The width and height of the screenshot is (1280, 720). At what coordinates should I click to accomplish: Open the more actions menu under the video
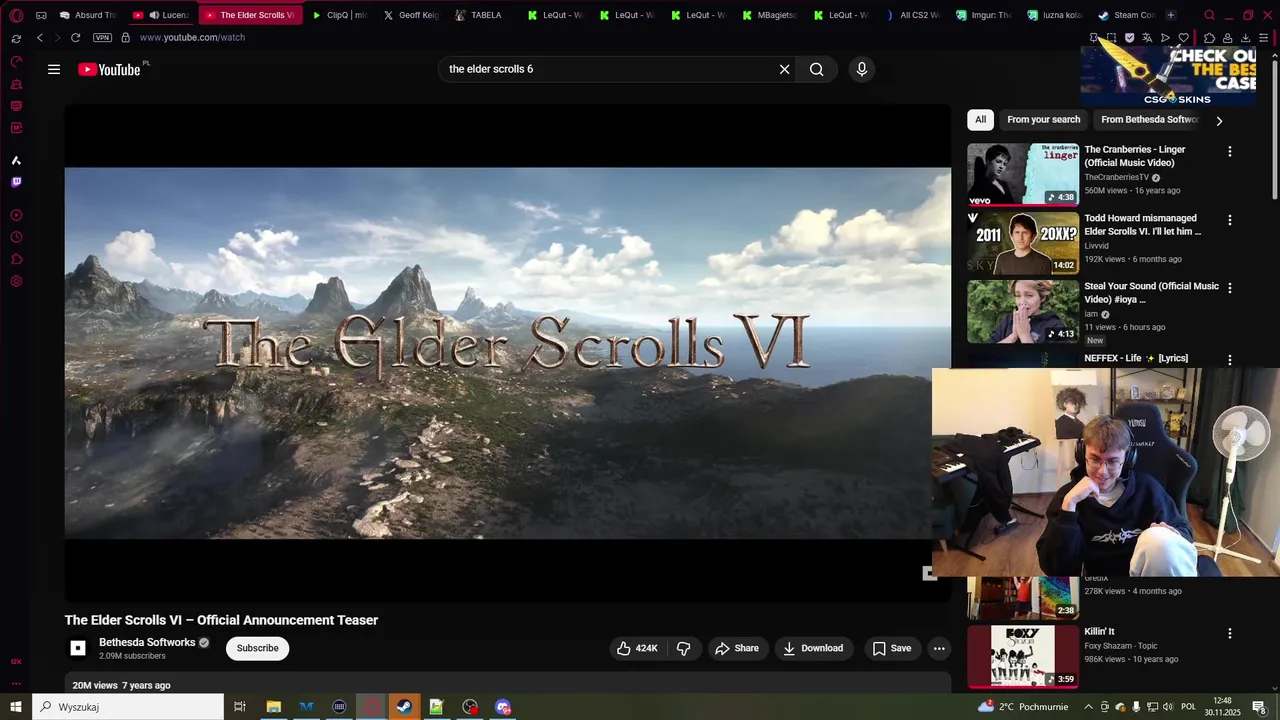click(939, 648)
